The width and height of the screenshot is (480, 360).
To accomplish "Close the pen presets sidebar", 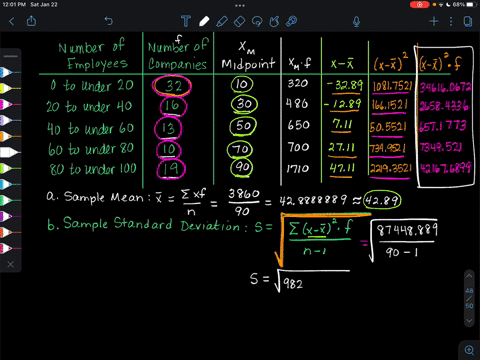I will click(x=11, y=264).
